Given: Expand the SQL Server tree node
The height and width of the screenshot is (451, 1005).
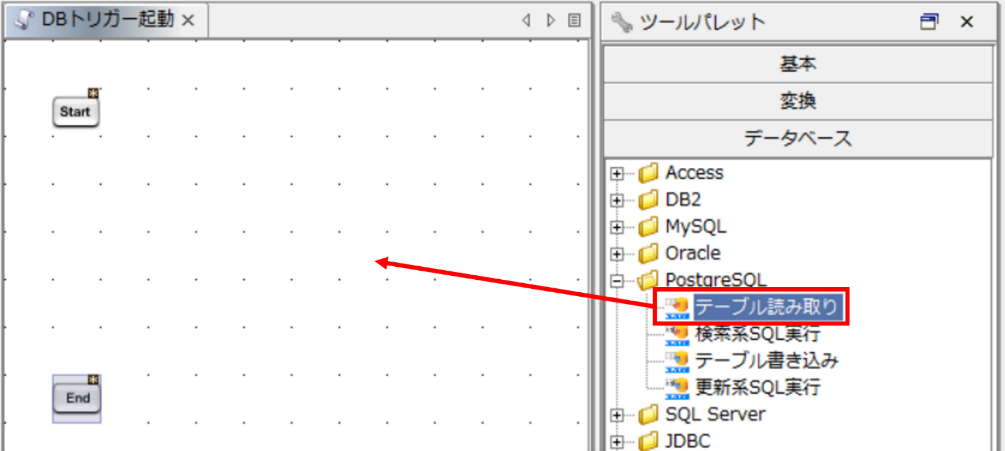Looking at the screenshot, I should (617, 415).
